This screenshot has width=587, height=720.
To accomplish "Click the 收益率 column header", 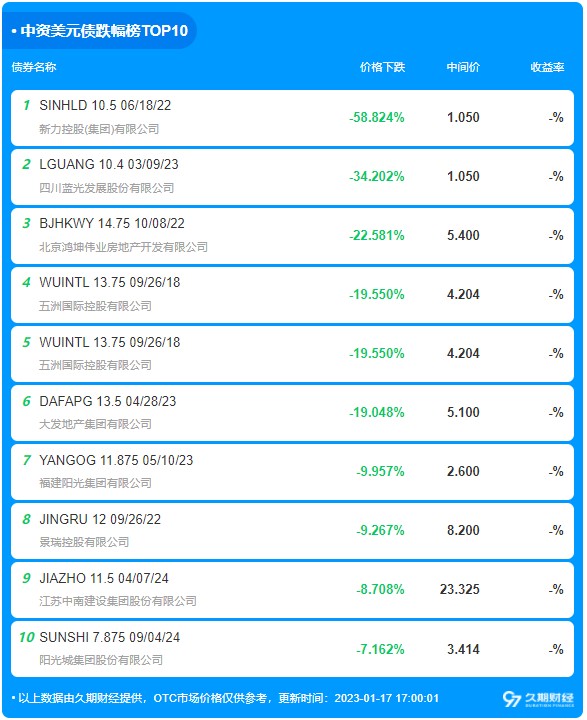I will [547, 67].
